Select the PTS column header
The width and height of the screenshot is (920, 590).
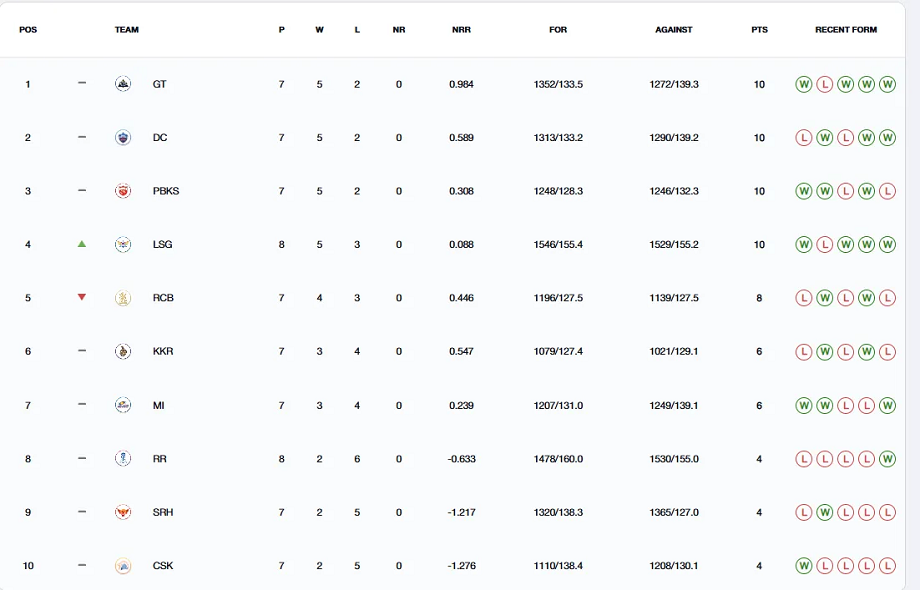pyautogui.click(x=759, y=30)
